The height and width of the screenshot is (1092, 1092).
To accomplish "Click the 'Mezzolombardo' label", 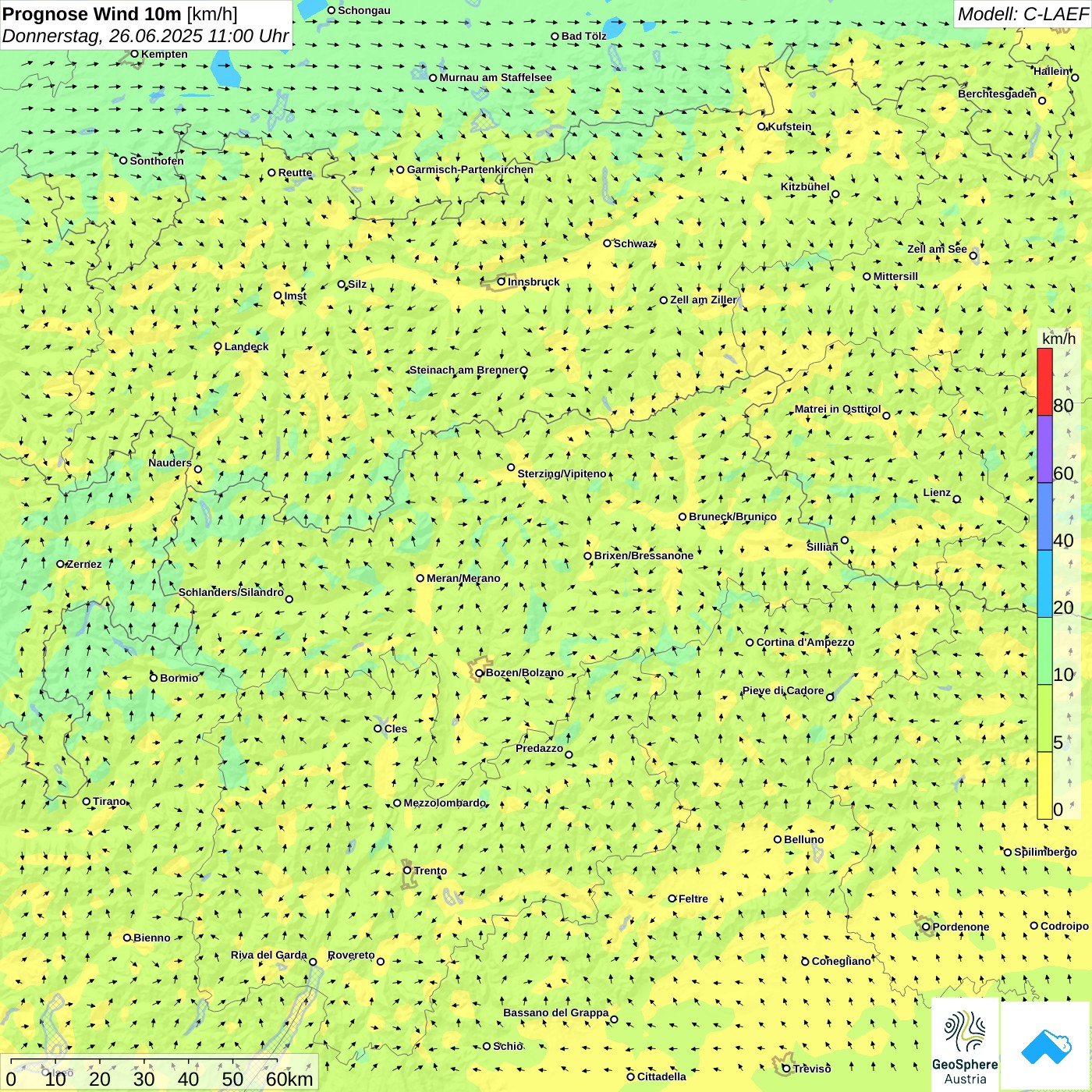I will 445,803.
